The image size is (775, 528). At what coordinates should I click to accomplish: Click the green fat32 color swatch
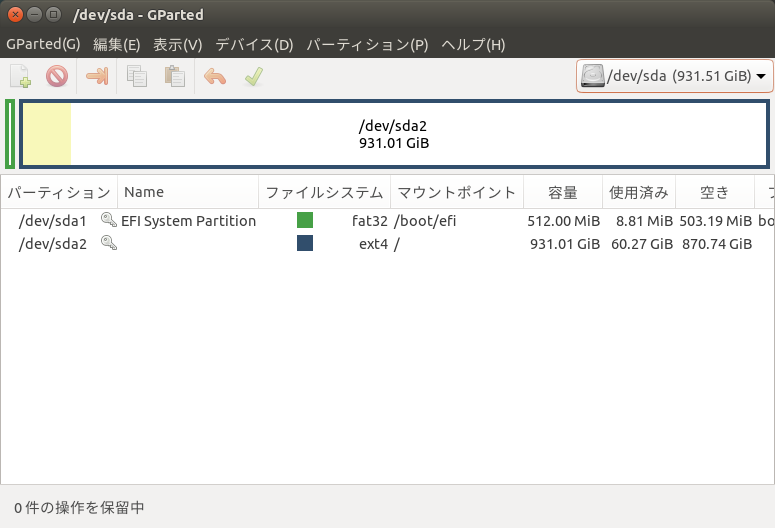tap(305, 220)
